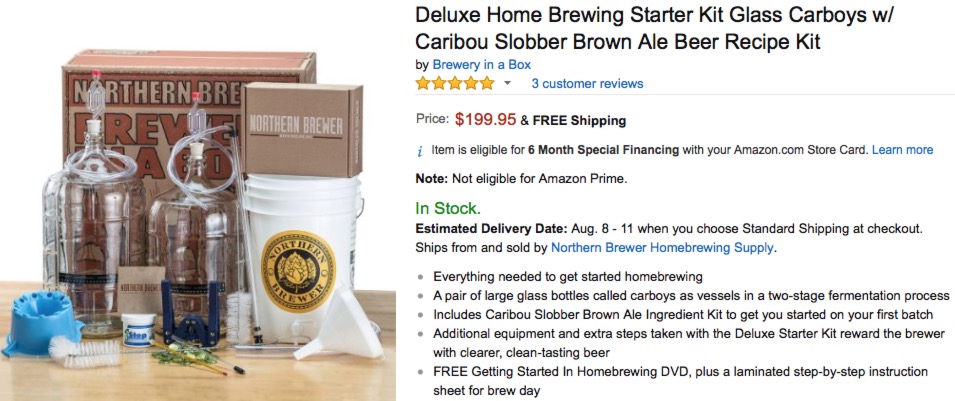The image size is (955, 401).
Task: Click the FREE Shipping label
Action: [579, 121]
